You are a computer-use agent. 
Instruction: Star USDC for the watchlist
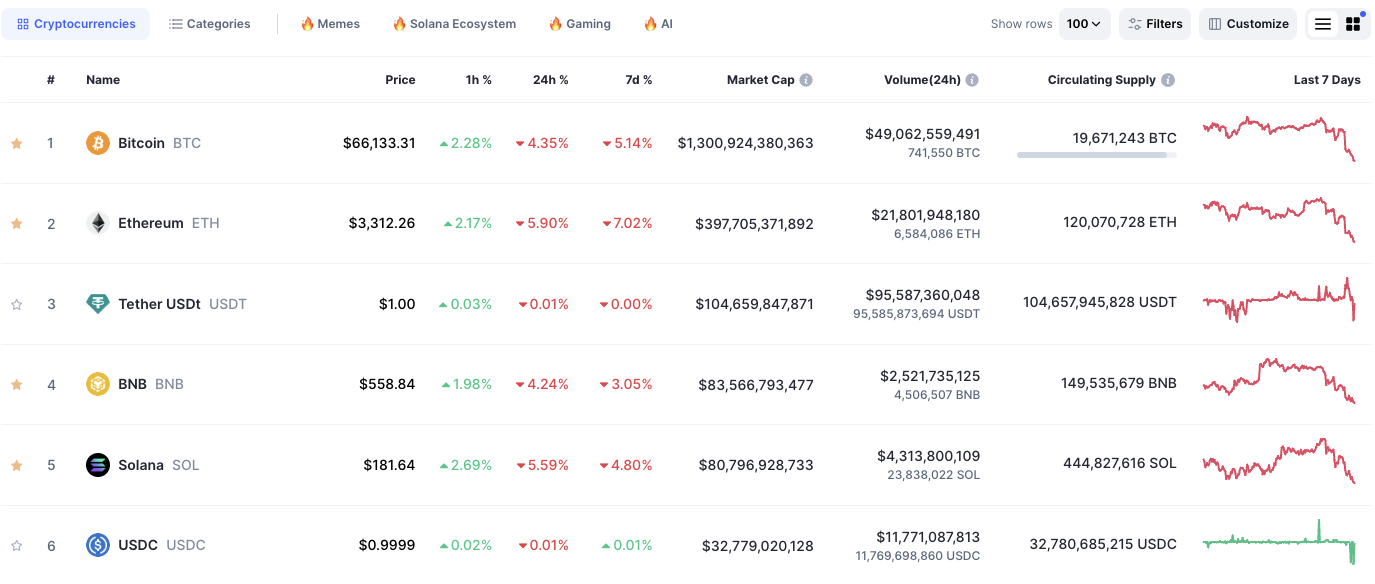coord(16,546)
